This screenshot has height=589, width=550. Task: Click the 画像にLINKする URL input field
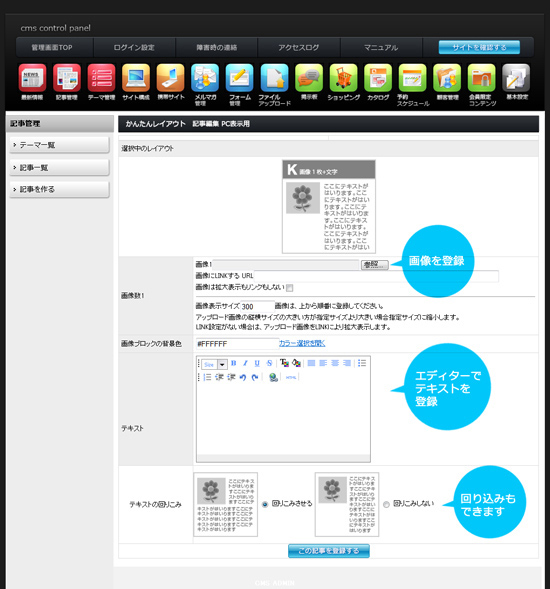pos(376,276)
